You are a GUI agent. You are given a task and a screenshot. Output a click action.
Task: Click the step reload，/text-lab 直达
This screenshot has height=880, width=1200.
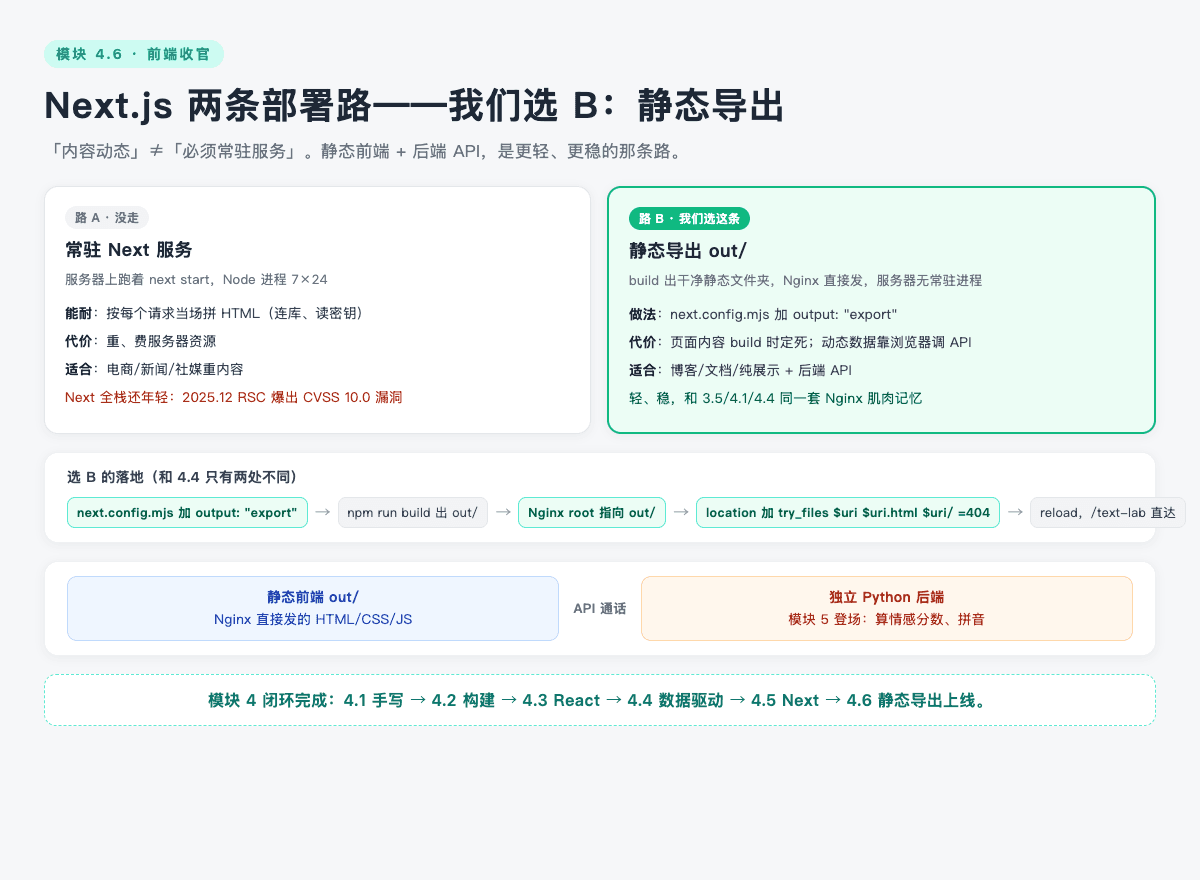point(1107,513)
